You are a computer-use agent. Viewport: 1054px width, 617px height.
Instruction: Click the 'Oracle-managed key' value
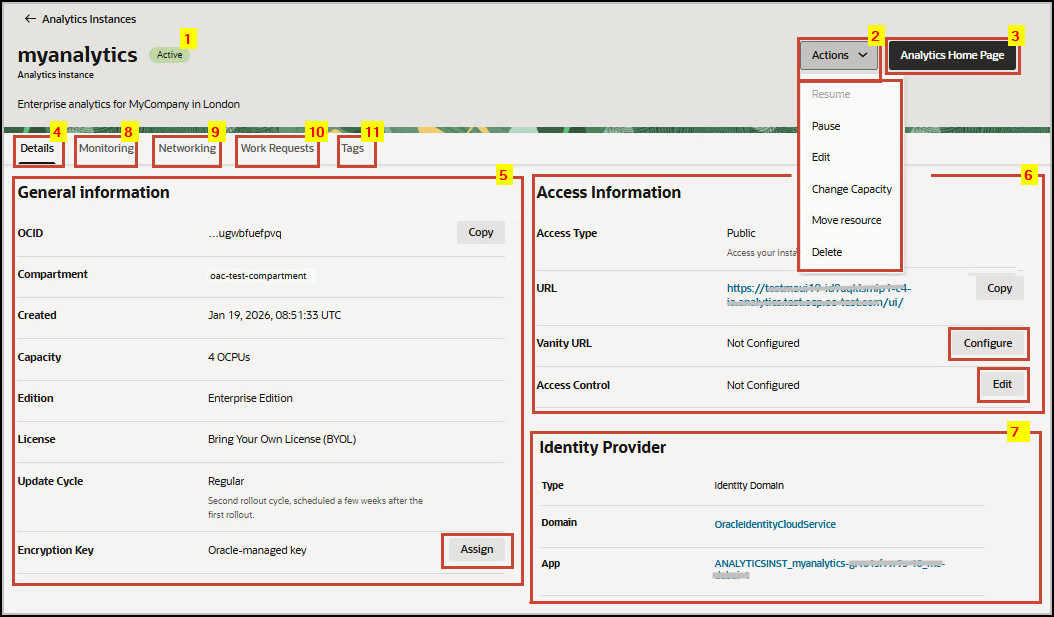pyautogui.click(x=257, y=550)
